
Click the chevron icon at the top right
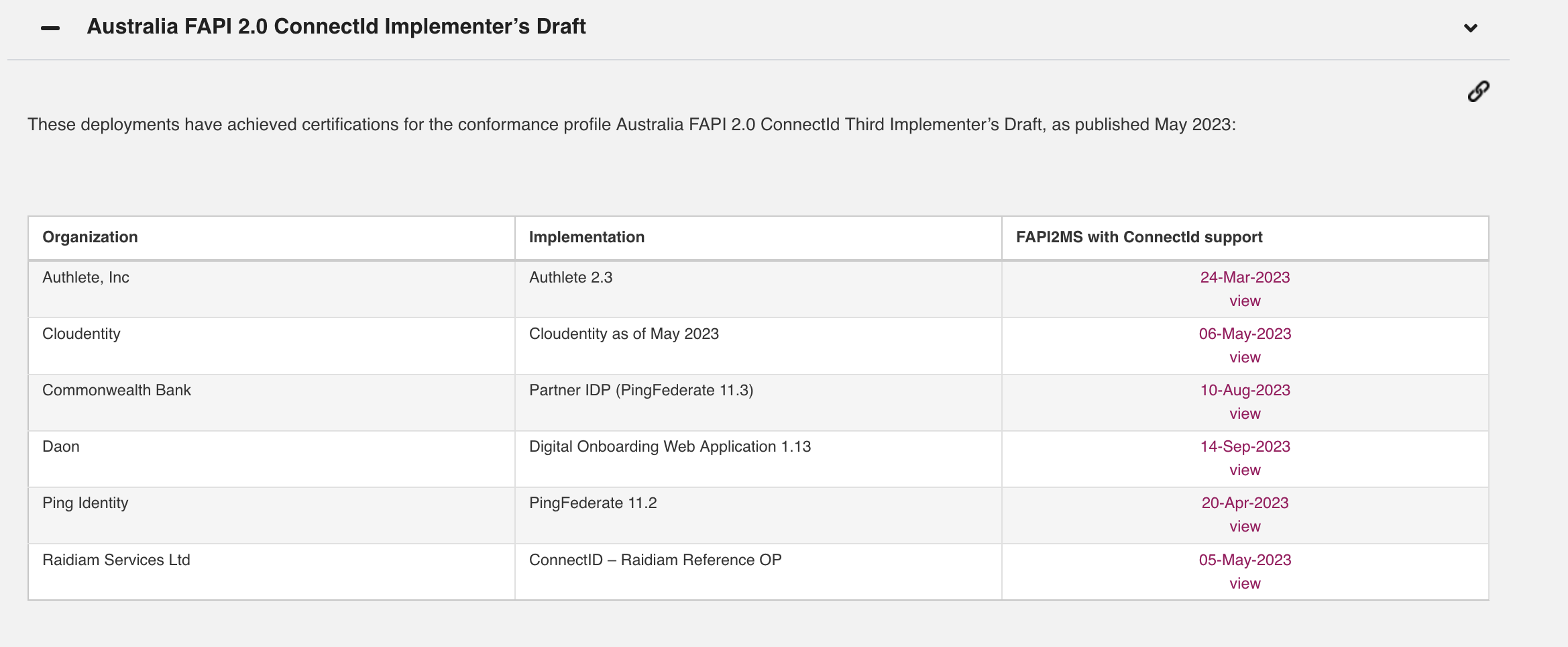coord(1470,28)
